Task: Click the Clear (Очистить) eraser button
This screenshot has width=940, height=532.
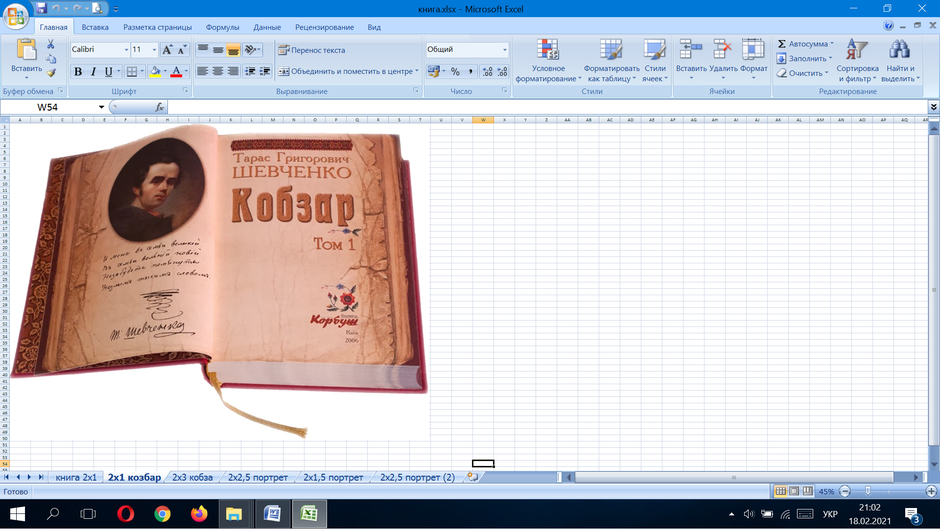Action: coord(802,73)
